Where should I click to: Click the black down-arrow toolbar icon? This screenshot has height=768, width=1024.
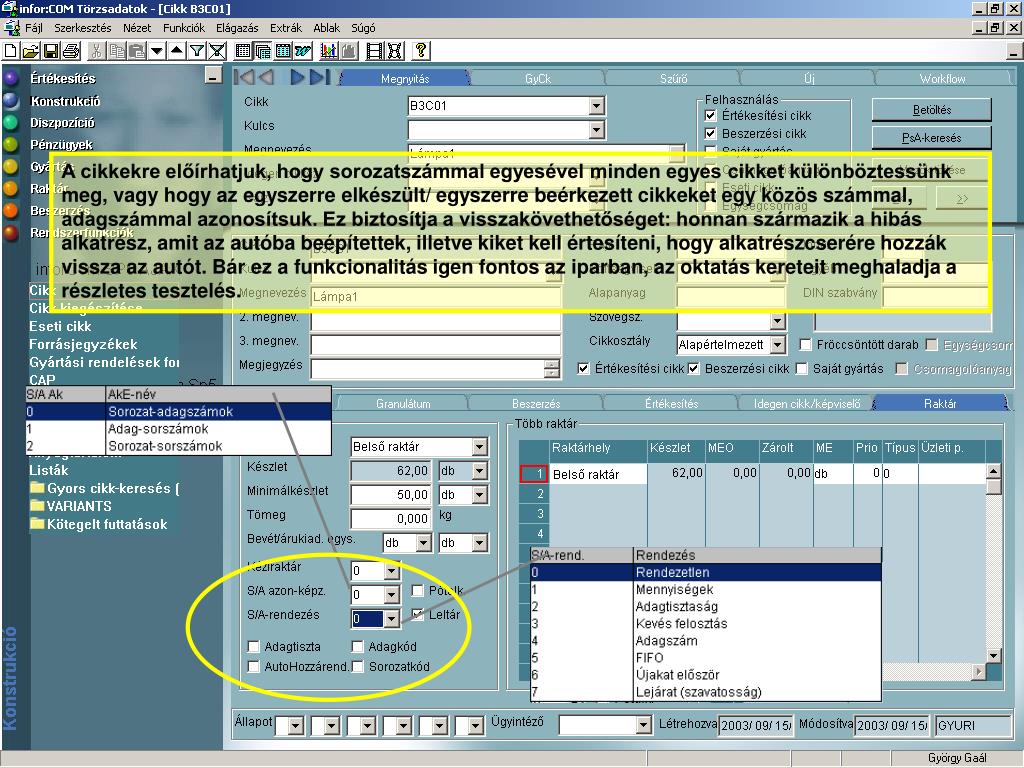157,50
